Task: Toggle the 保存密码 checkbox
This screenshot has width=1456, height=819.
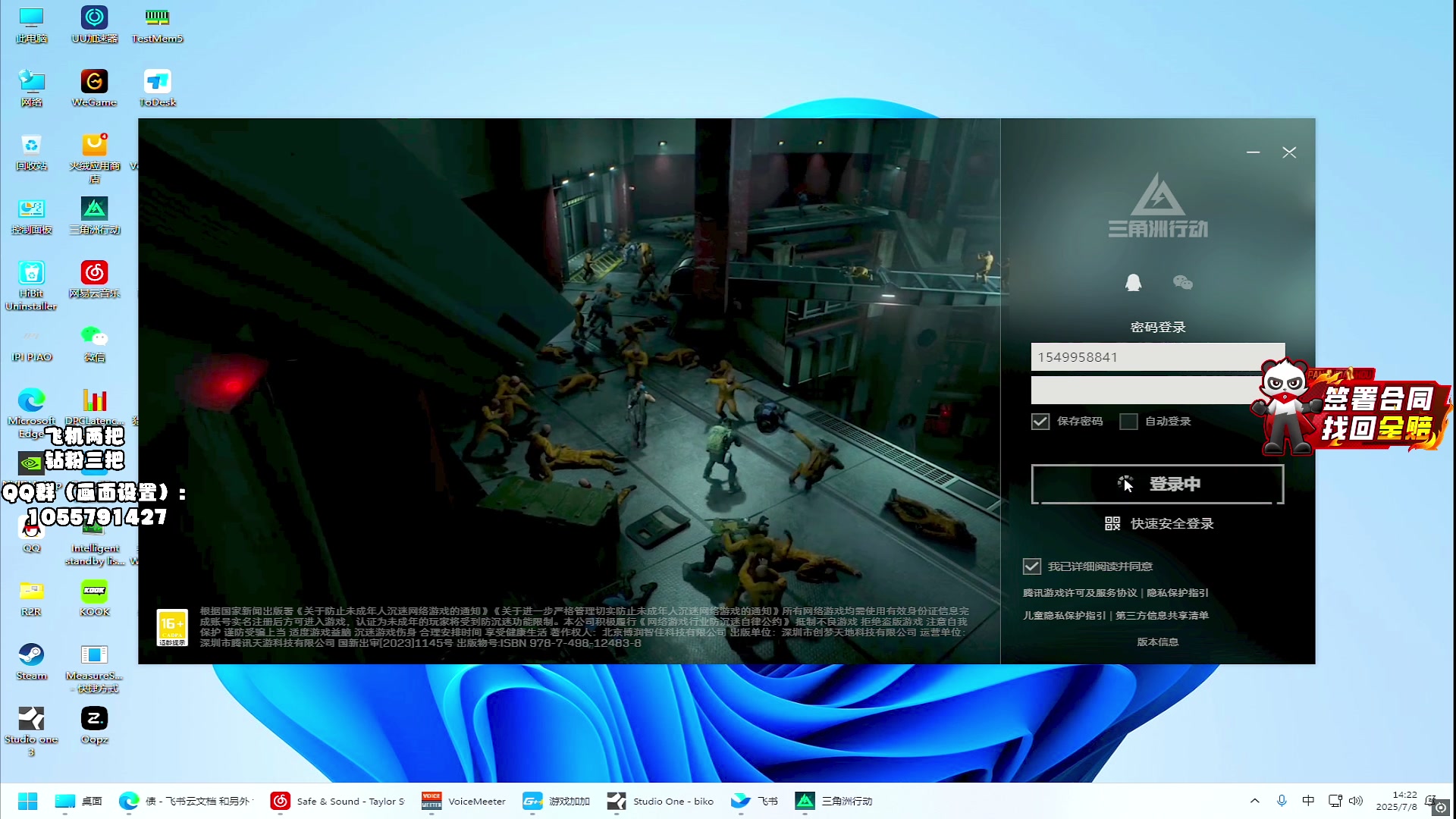Action: [x=1040, y=421]
